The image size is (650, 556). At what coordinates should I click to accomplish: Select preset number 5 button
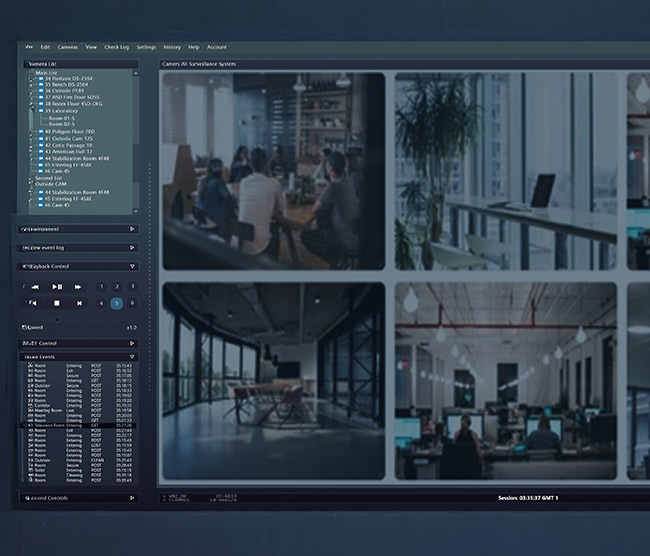116,303
